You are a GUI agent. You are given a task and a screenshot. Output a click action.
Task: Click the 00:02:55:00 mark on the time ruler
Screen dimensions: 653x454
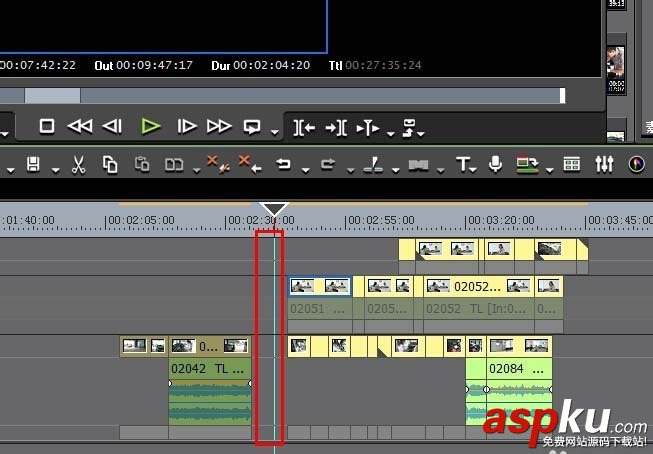[381, 220]
